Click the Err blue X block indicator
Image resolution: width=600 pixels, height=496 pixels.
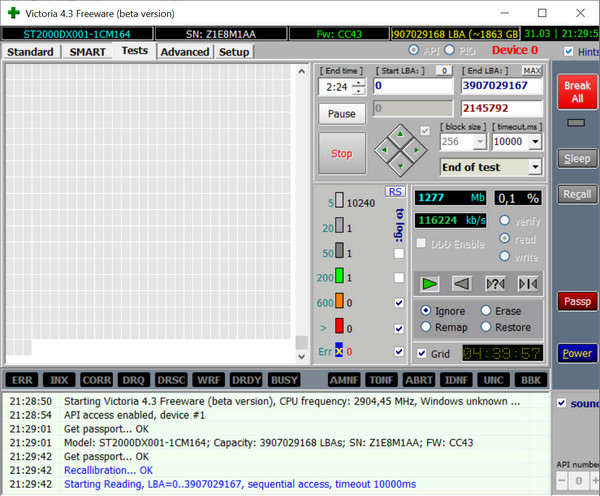pos(339,350)
